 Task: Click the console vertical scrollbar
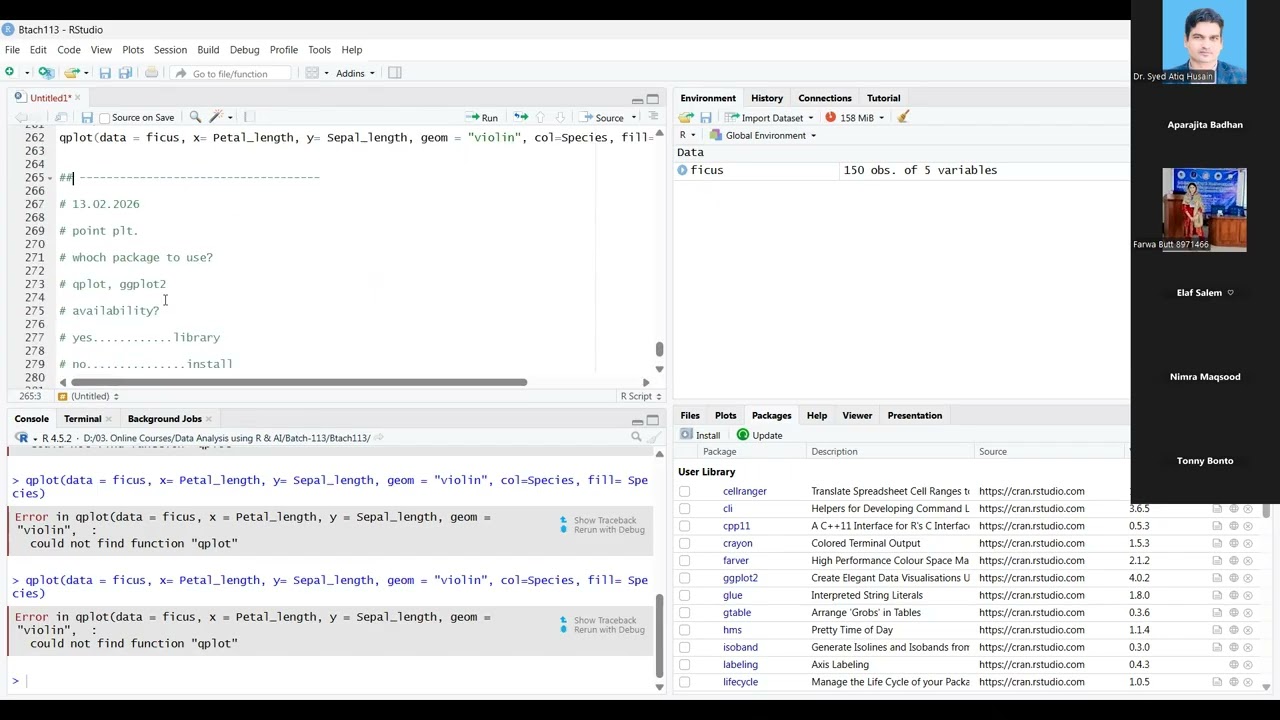(659, 636)
